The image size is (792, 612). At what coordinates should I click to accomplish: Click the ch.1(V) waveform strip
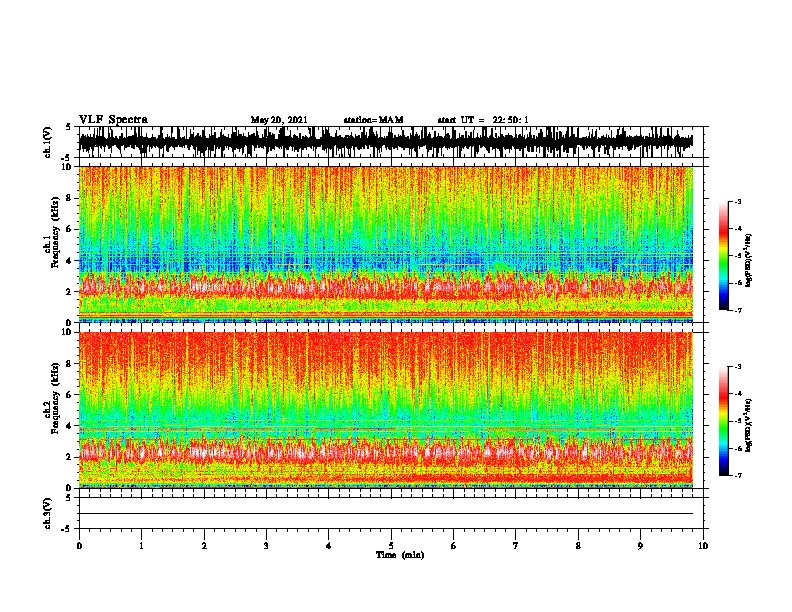386,142
